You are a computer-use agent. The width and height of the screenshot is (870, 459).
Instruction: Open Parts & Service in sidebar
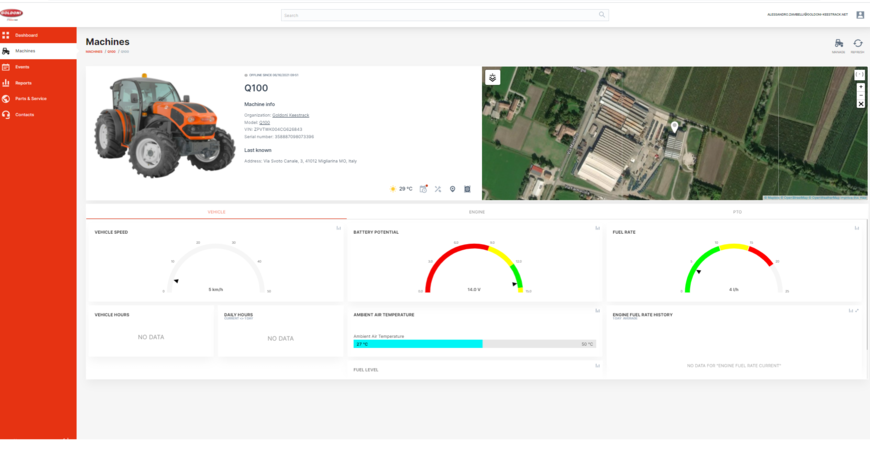(x=31, y=99)
